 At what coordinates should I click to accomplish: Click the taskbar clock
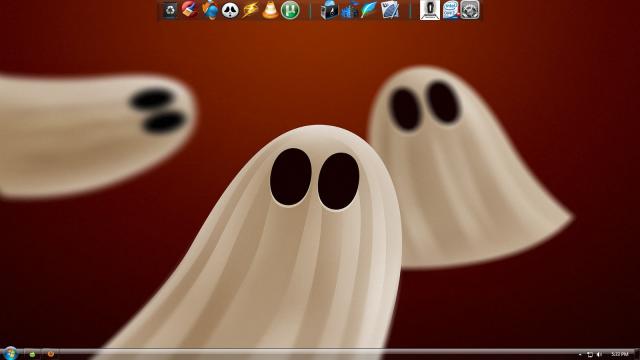[x=620, y=354]
